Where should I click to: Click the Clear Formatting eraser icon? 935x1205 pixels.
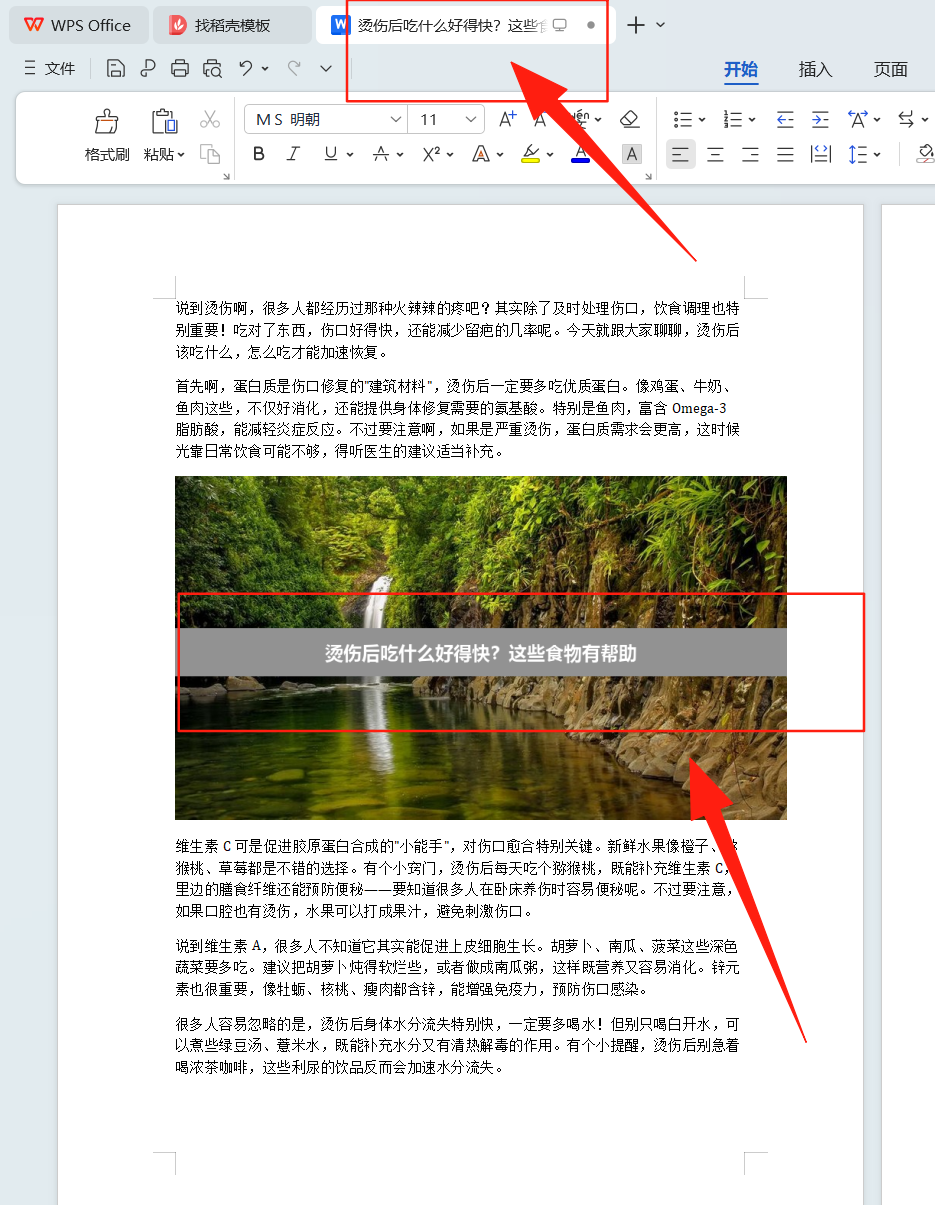[x=629, y=119]
